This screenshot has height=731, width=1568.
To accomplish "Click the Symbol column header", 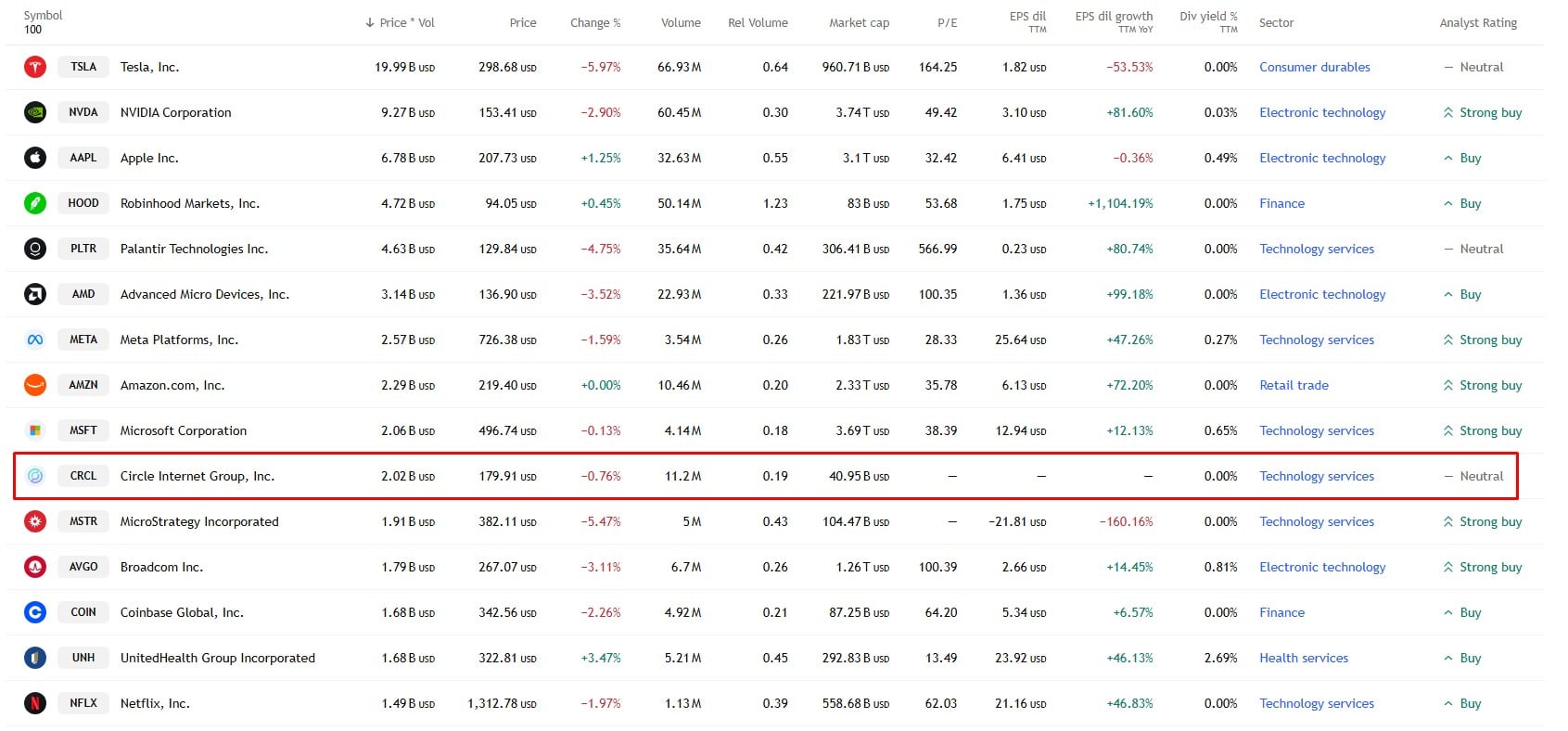I will [43, 16].
